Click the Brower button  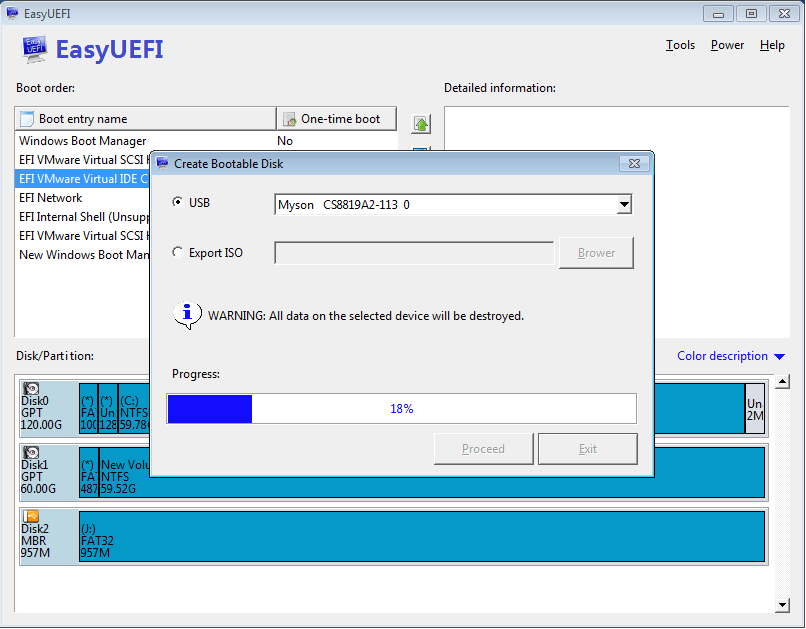(596, 253)
